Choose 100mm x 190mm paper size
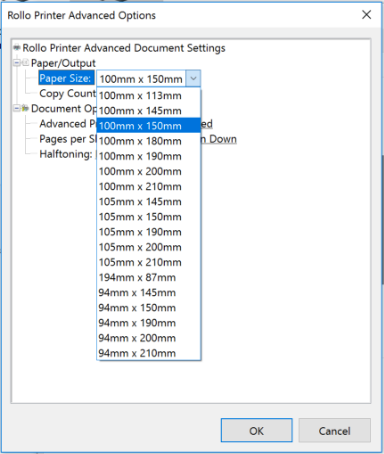 149,156
